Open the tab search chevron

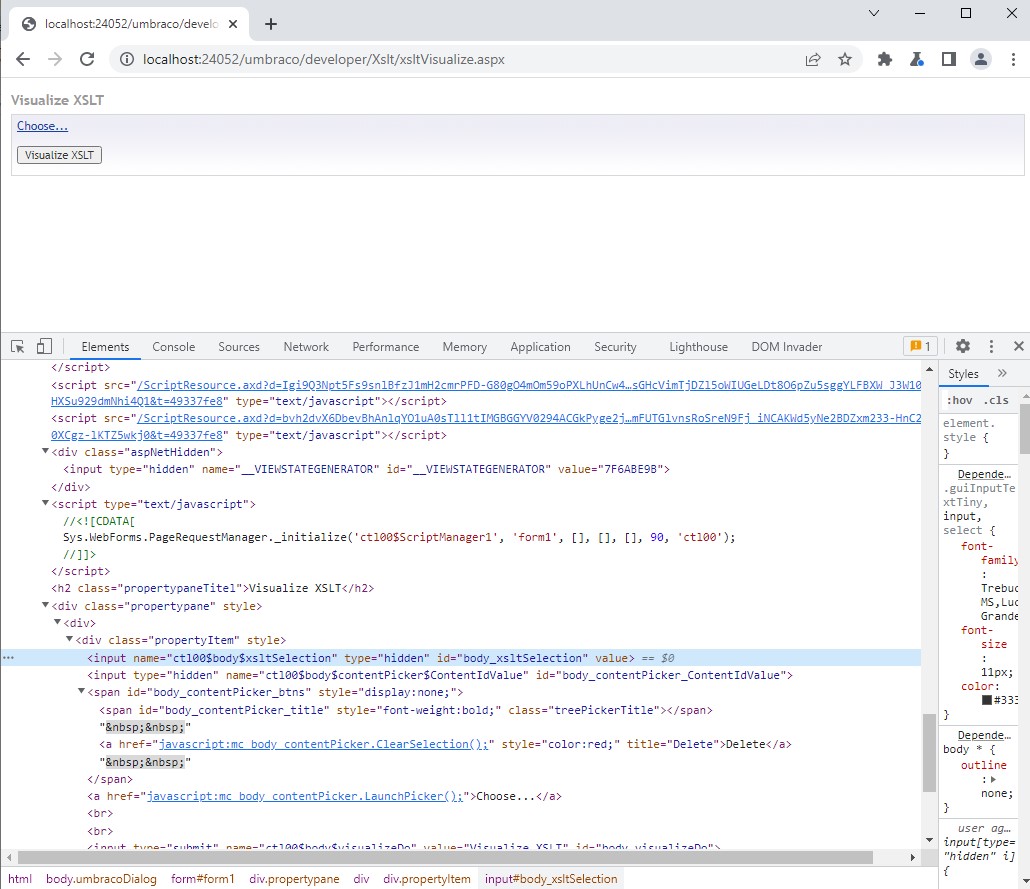[x=874, y=13]
